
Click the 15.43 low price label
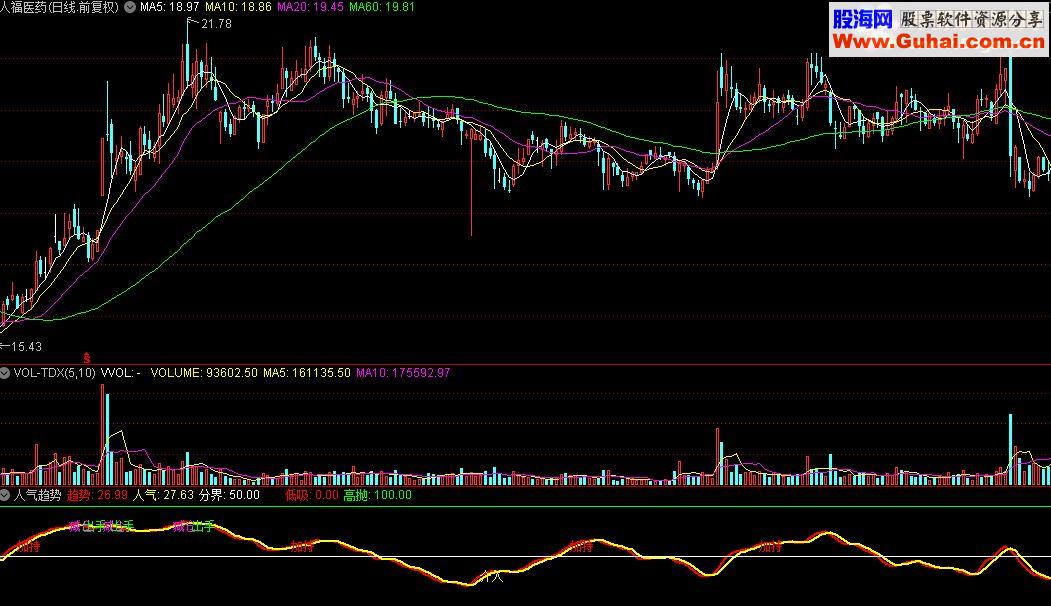[x=26, y=347]
